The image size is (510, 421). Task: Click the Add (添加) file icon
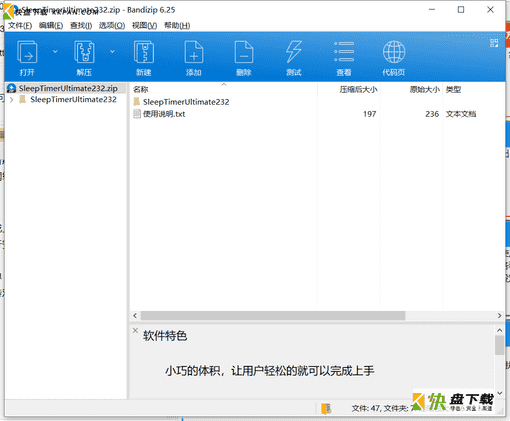coord(194,52)
